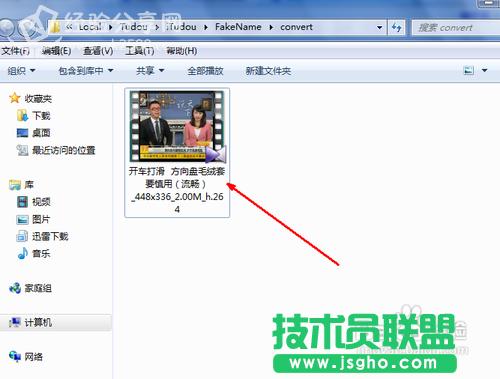The height and width of the screenshot is (379, 500).
Task: Select 最近访问的位置 in sidebar
Action: [x=64, y=150]
